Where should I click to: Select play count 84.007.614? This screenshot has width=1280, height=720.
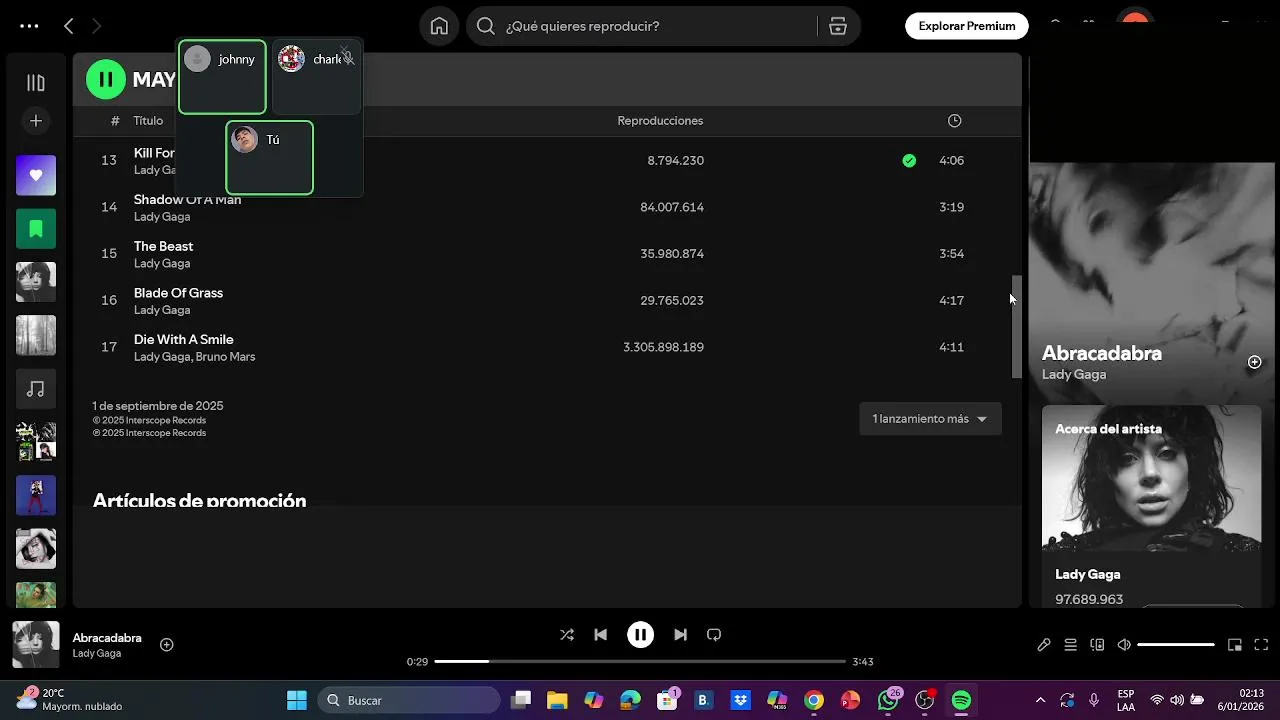(x=672, y=207)
